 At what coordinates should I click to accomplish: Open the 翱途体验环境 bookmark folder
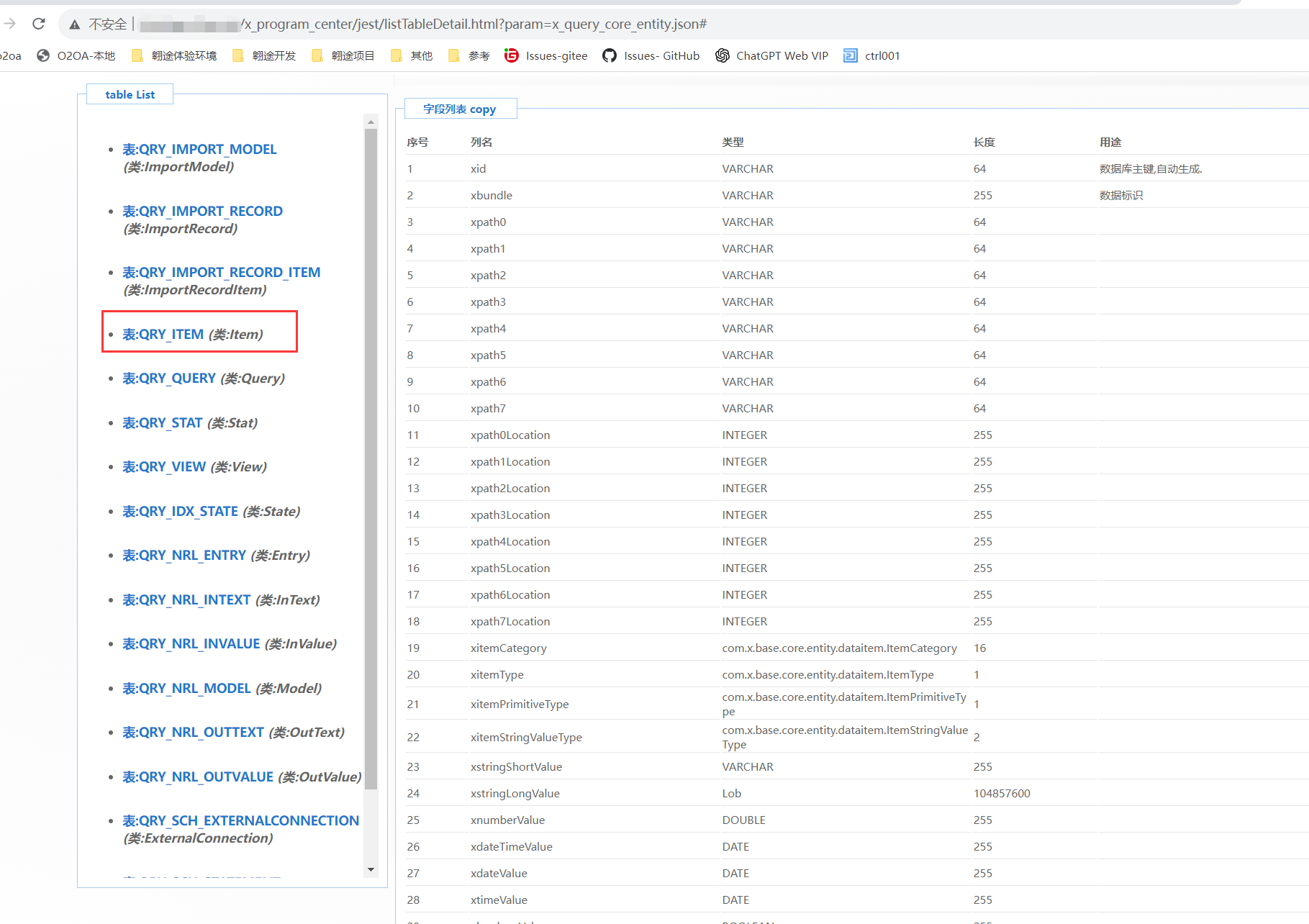(174, 55)
